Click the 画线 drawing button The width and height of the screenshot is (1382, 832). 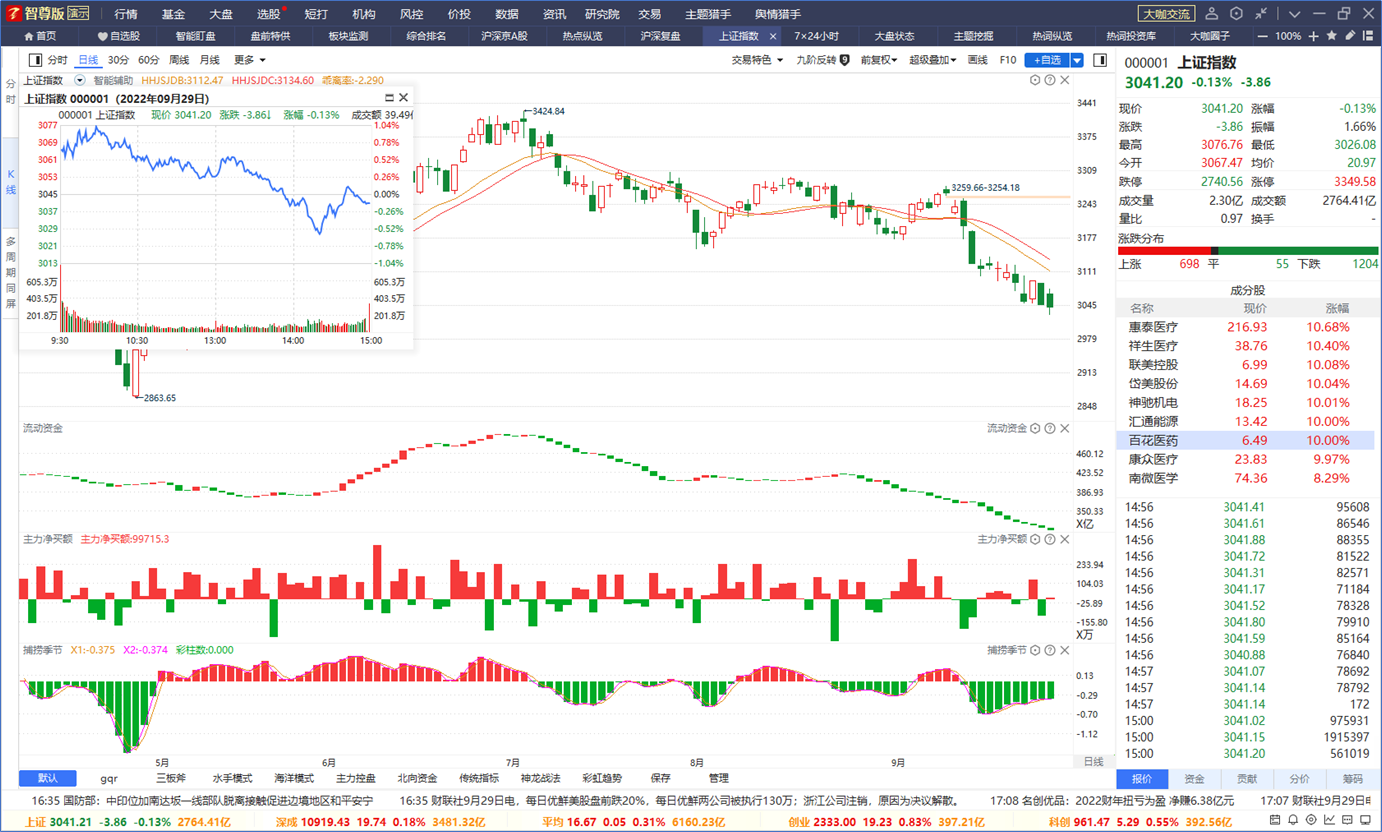pyautogui.click(x=977, y=60)
